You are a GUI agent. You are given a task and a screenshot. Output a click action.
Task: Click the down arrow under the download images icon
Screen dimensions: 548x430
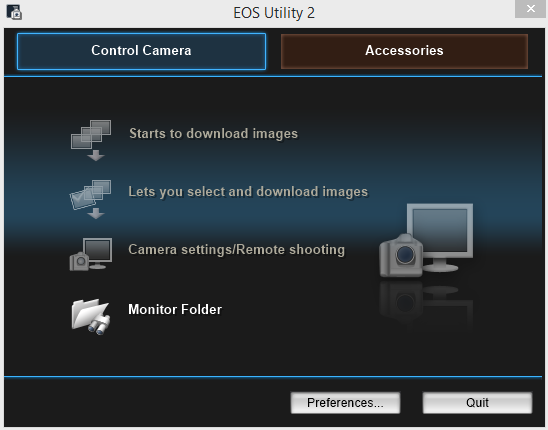pos(96,156)
